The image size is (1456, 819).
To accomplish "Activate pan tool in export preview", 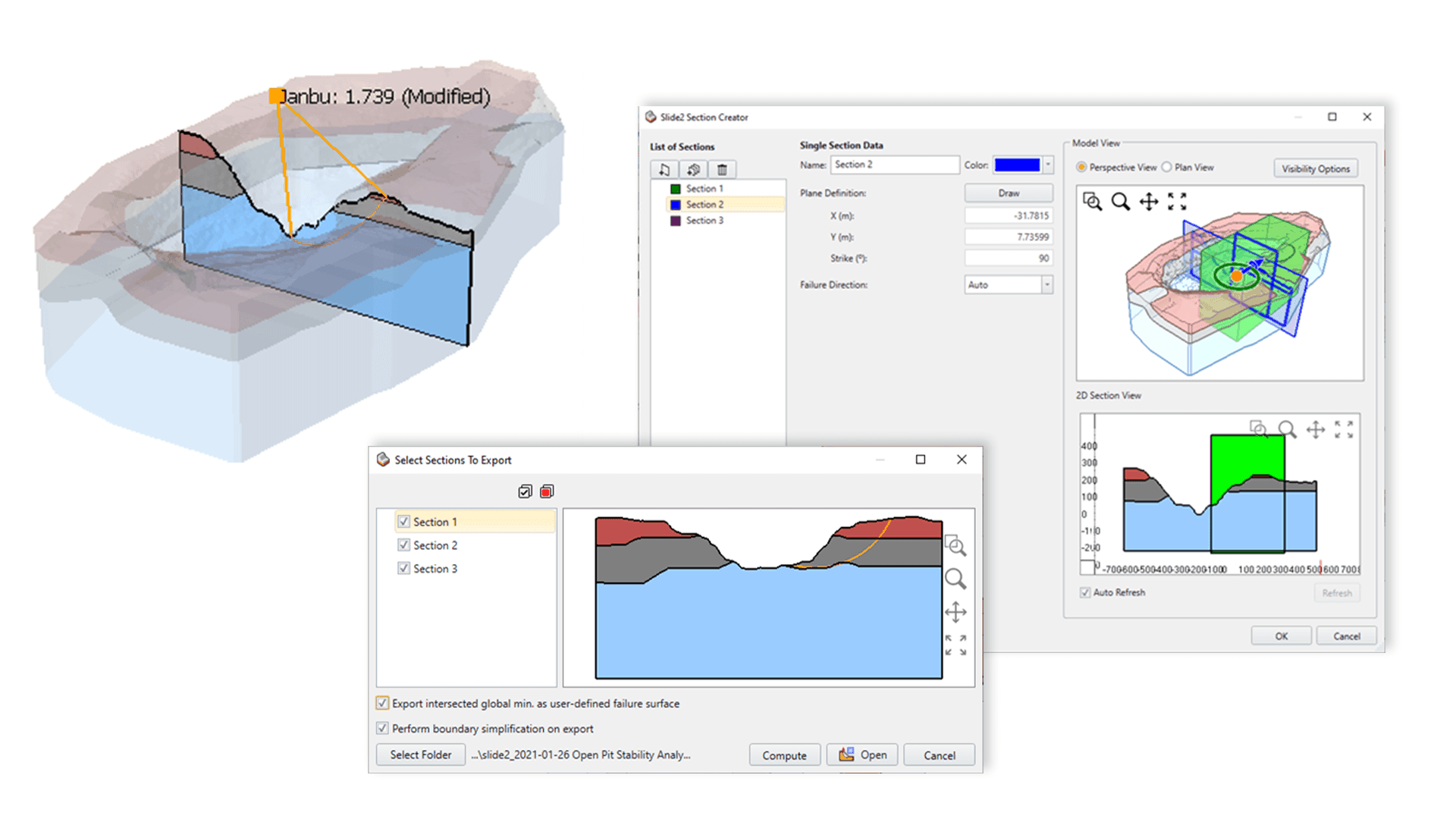I will point(955,613).
